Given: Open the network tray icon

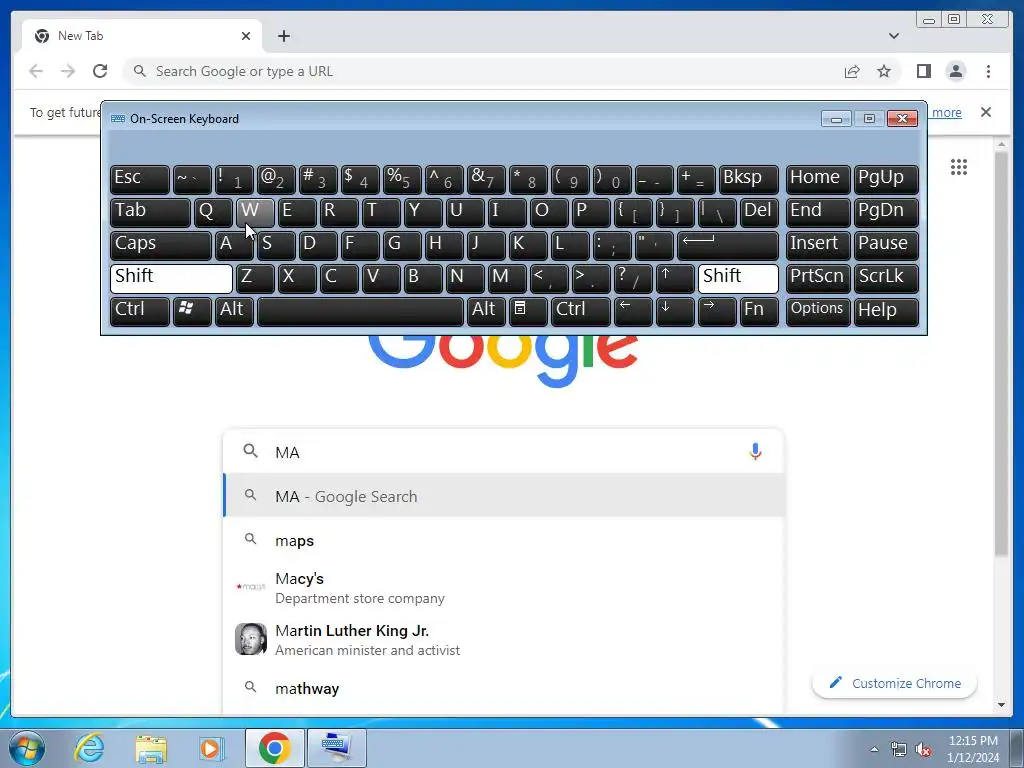Looking at the screenshot, I should [x=899, y=750].
